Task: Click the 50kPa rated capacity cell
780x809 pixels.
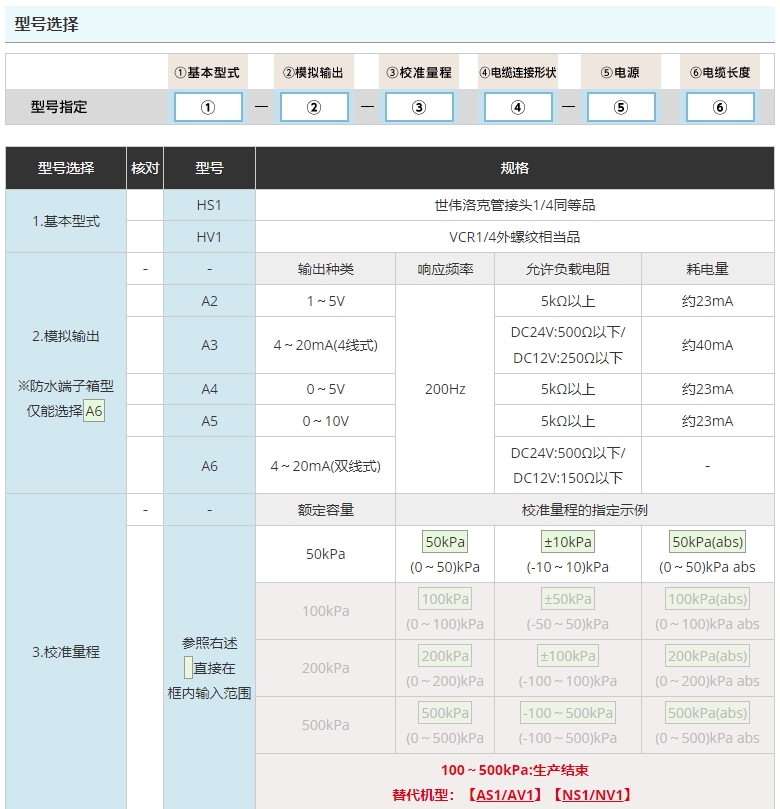Action: pos(326,554)
